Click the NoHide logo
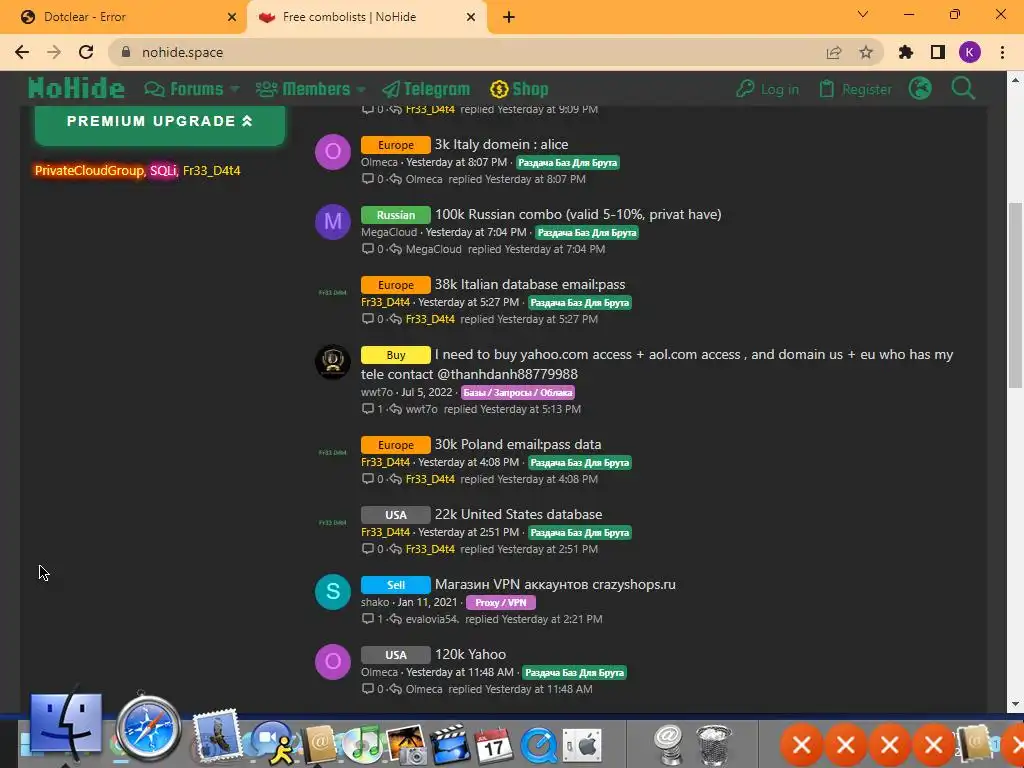 click(76, 88)
